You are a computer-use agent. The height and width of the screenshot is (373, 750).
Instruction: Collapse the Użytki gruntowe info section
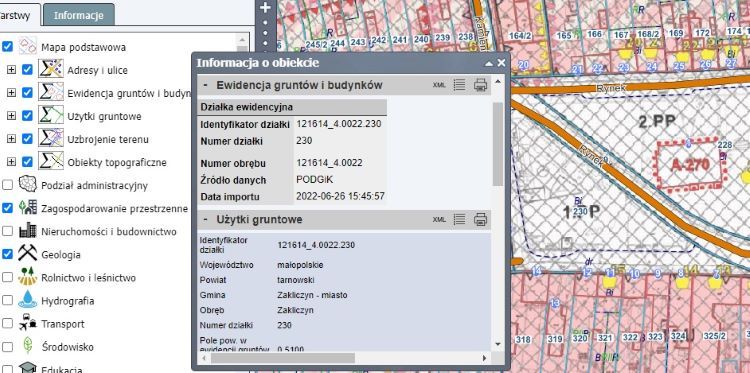pos(206,219)
